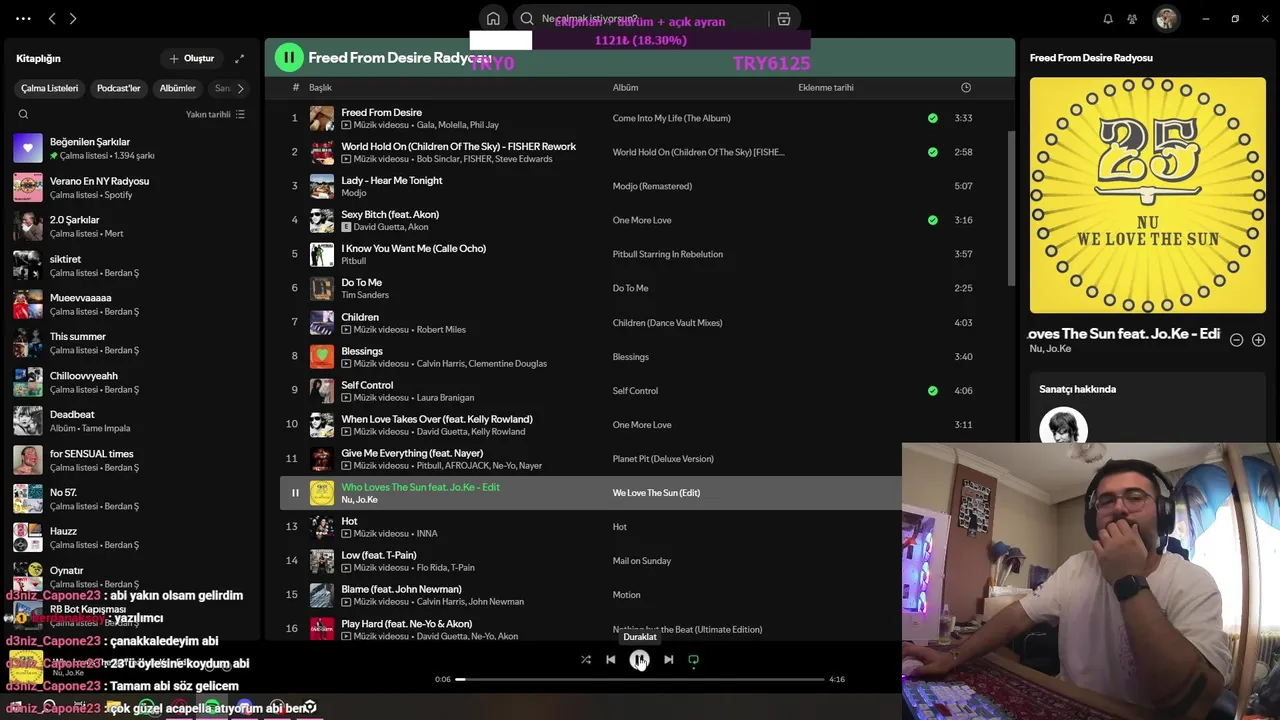Open the This summer playlist
Viewport: 1280px width, 720px height.
(130, 343)
